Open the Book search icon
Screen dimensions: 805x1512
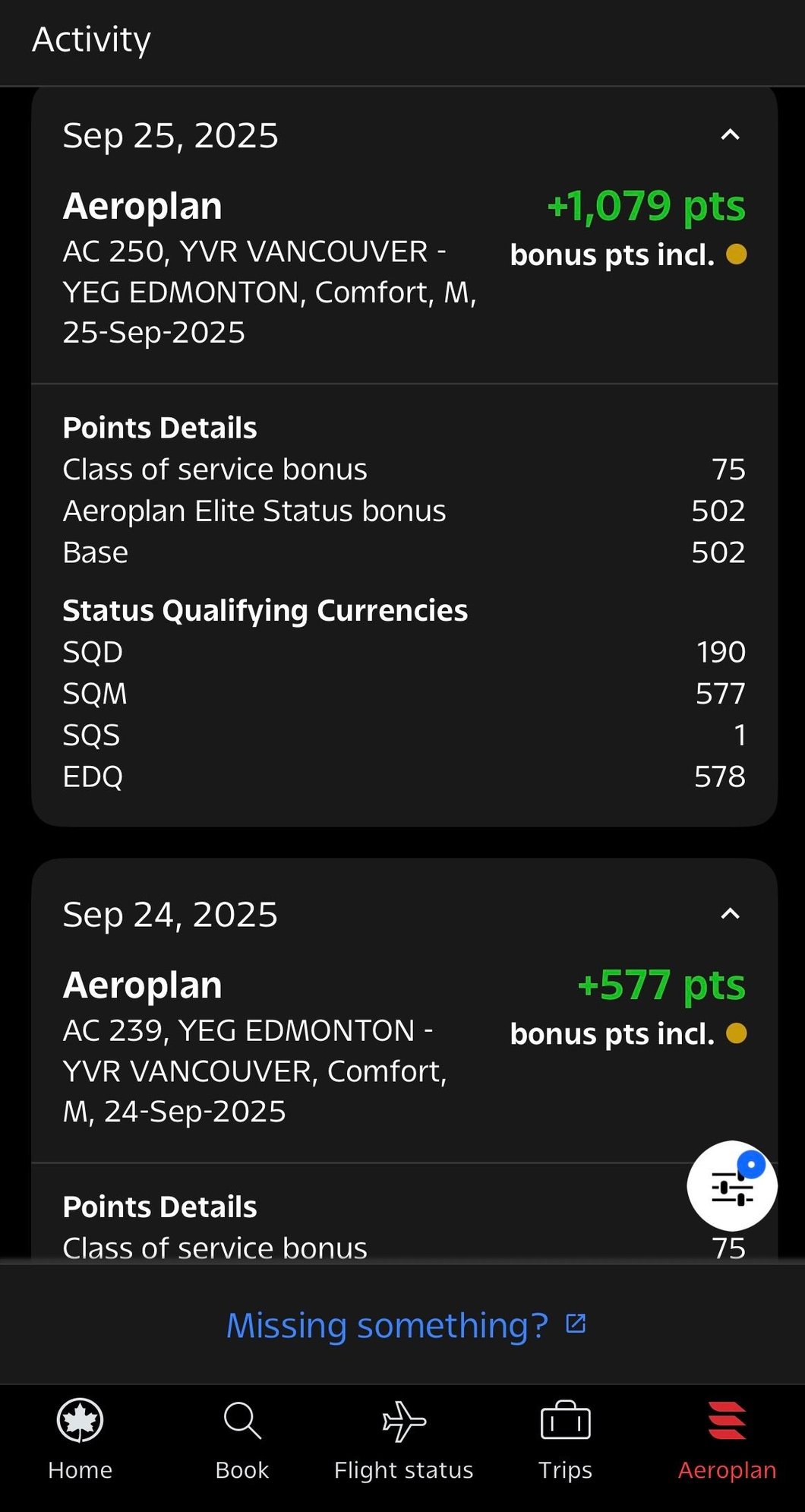click(242, 1420)
